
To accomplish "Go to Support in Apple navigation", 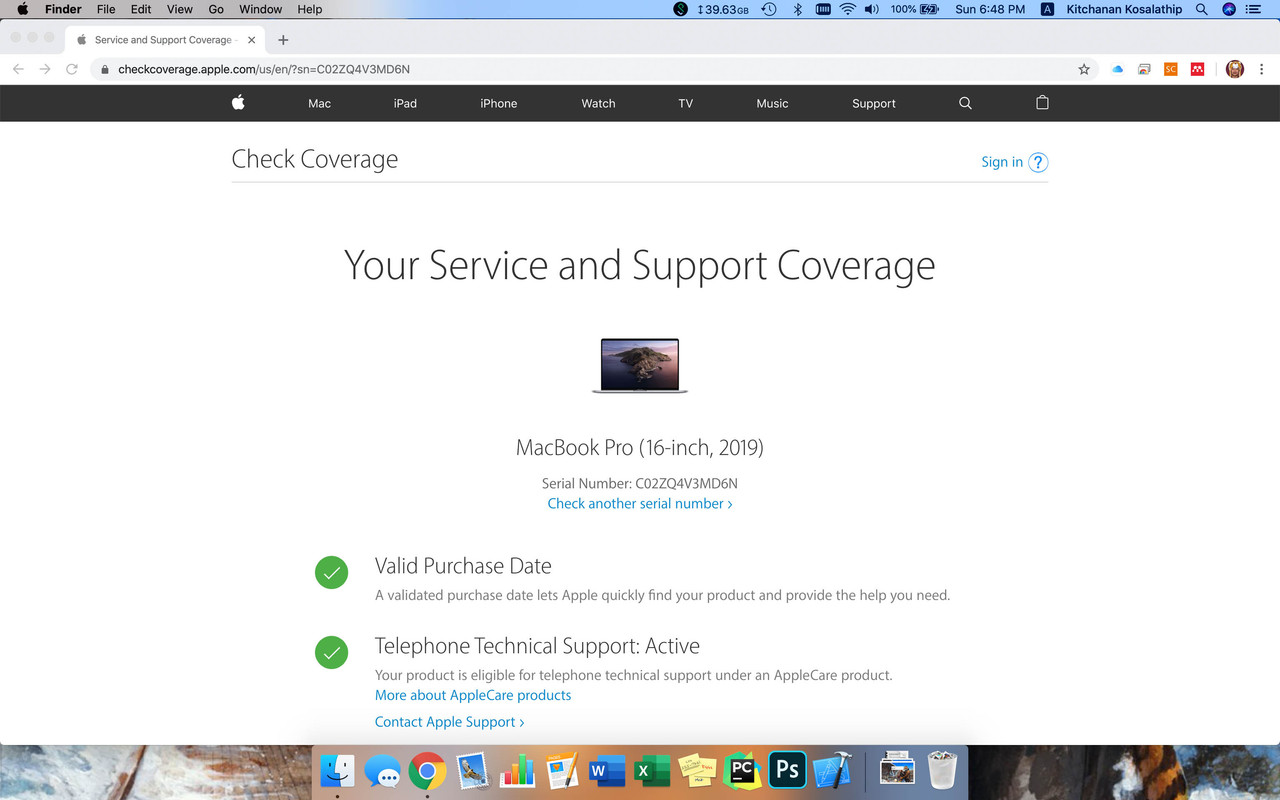I will coord(874,103).
